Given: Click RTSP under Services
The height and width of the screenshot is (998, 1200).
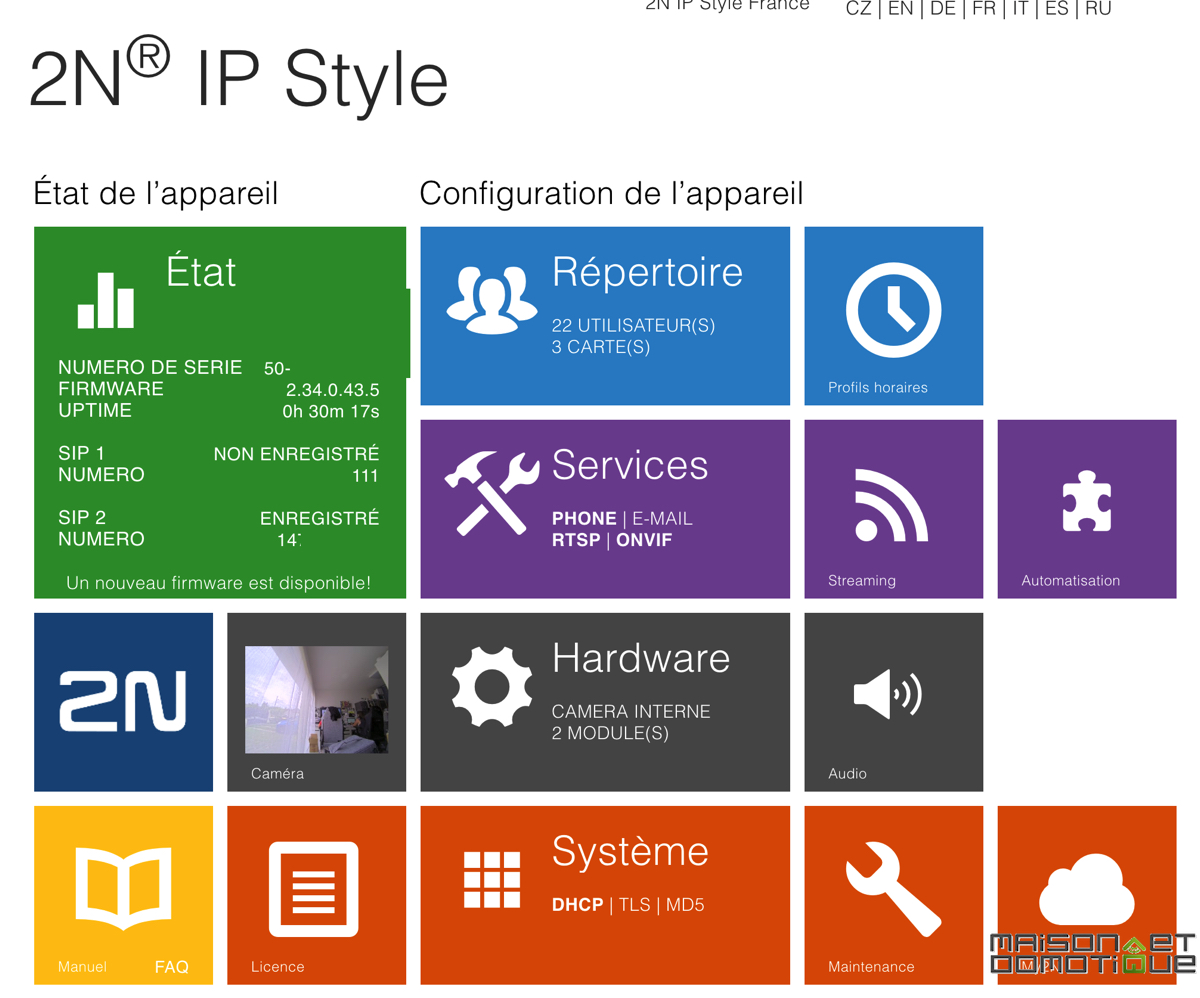Looking at the screenshot, I should coord(576,541).
